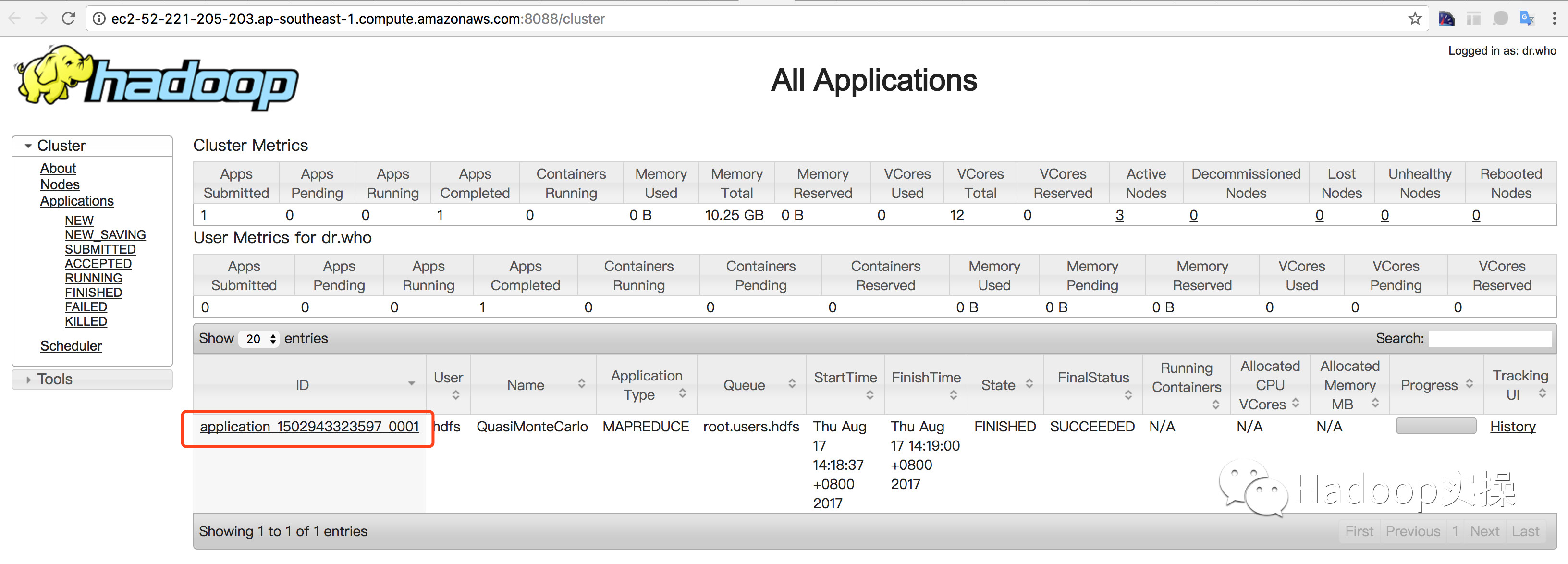Sort by Name column
The height and width of the screenshot is (564, 1568).
tap(582, 384)
